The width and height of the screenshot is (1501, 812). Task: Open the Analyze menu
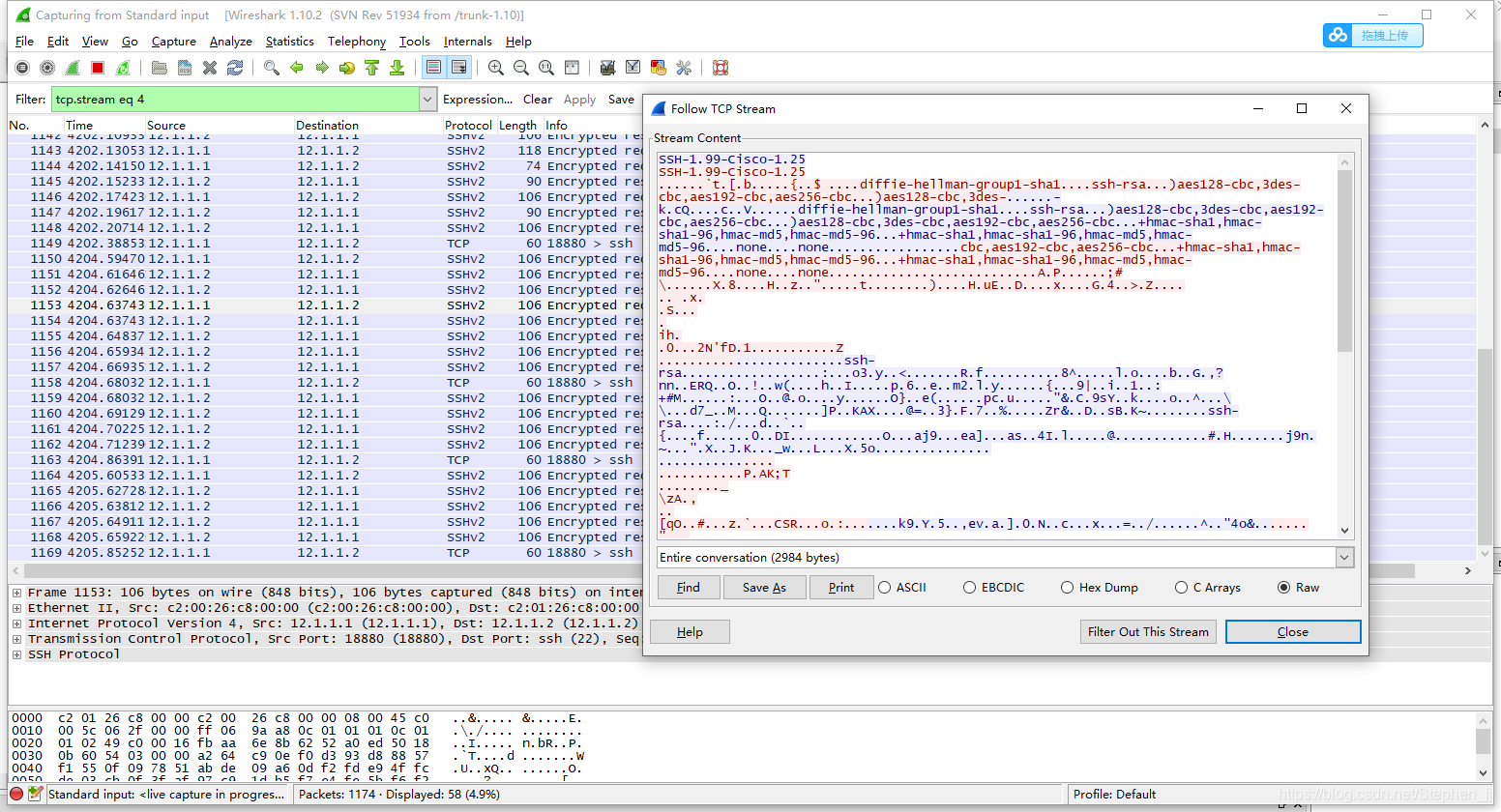click(x=230, y=42)
